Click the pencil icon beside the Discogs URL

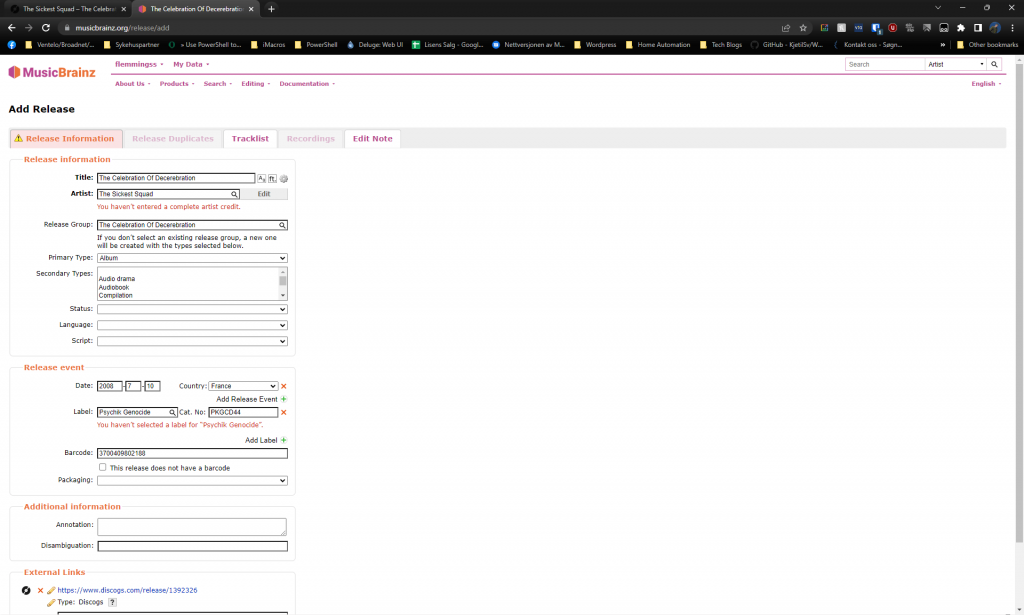[x=50, y=590]
